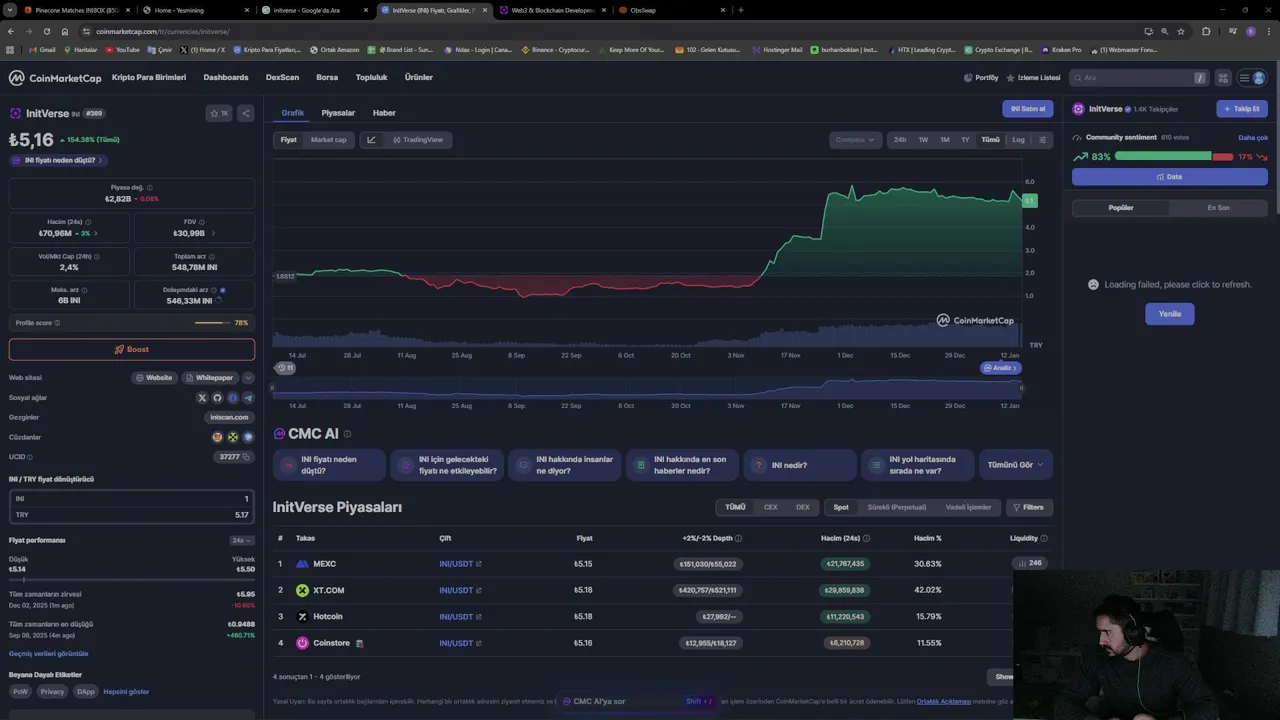
Task: Select Sürekli (Perpetual) markets tab
Action: pos(896,507)
